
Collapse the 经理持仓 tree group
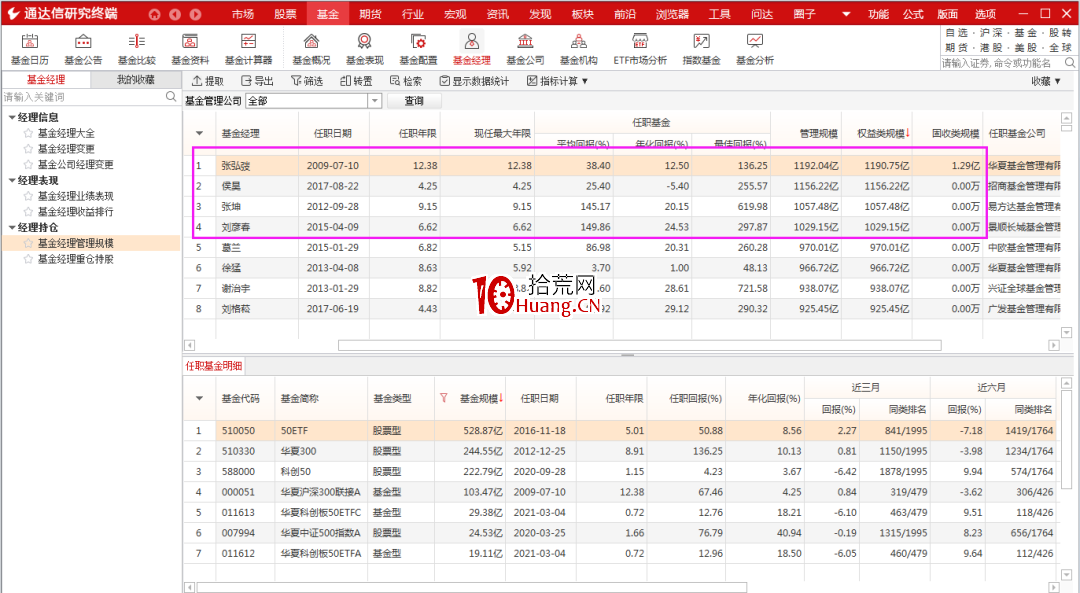tap(12, 227)
